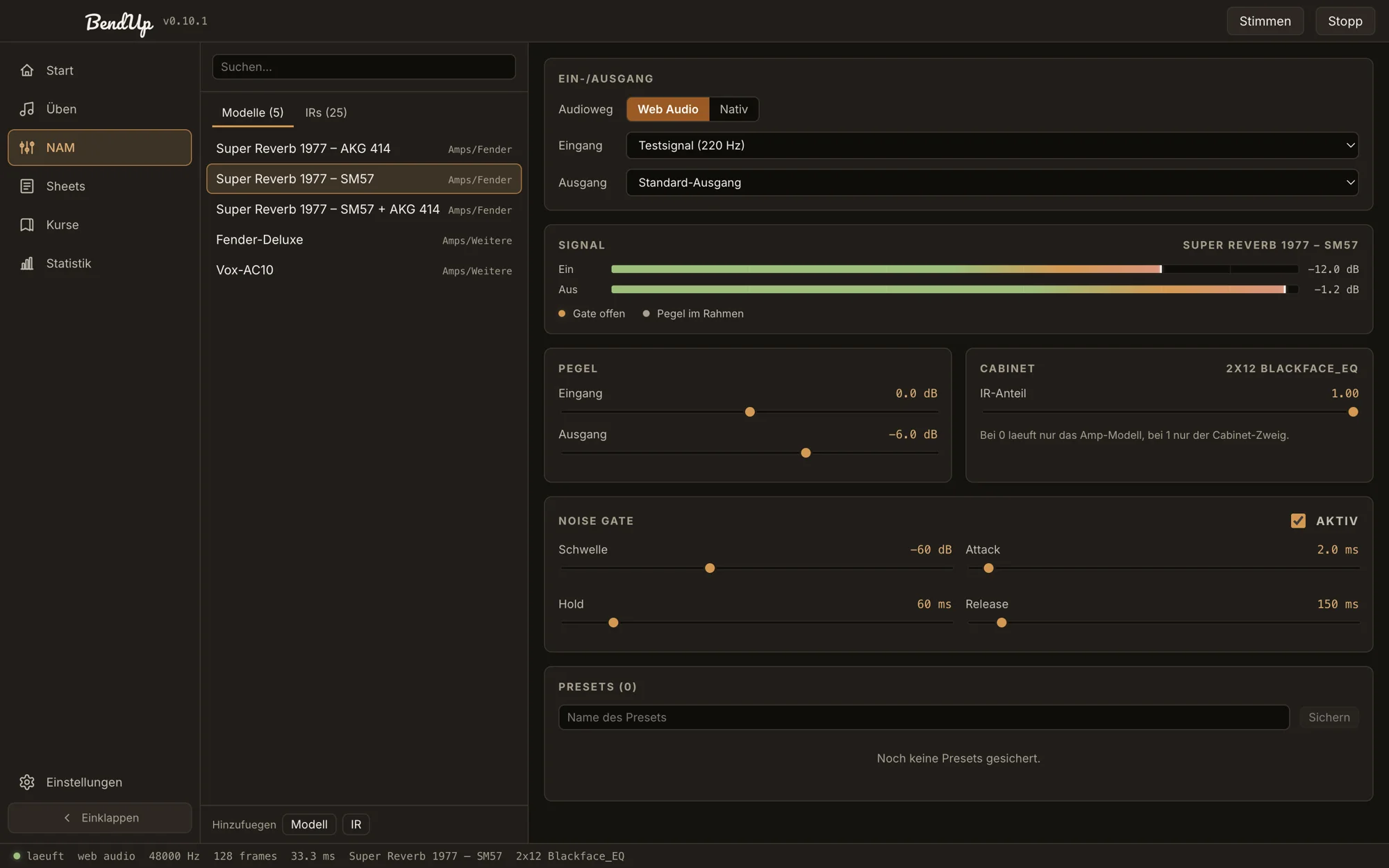The height and width of the screenshot is (868, 1389).
Task: Open the Kurse bookmark icon
Action: click(x=27, y=225)
